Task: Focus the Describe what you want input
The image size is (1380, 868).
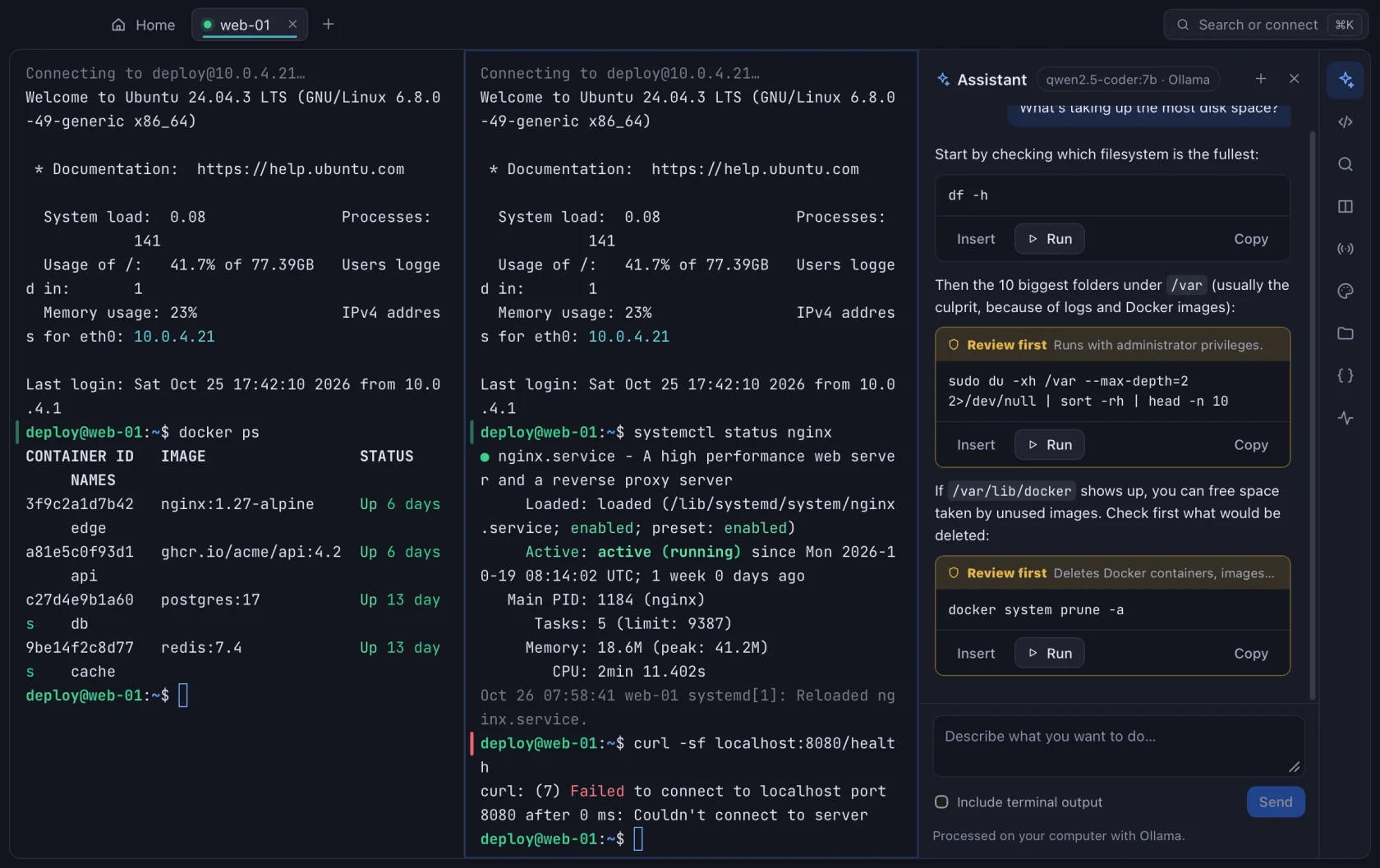Action: (x=1119, y=746)
